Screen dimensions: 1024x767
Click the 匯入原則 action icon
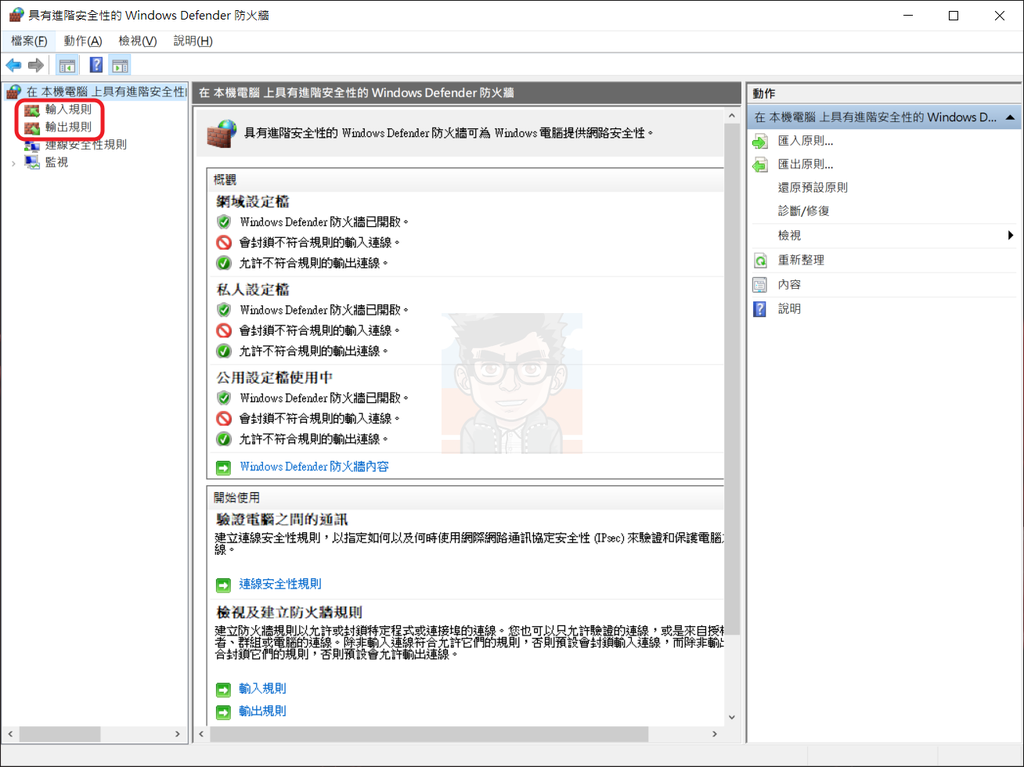pos(761,140)
